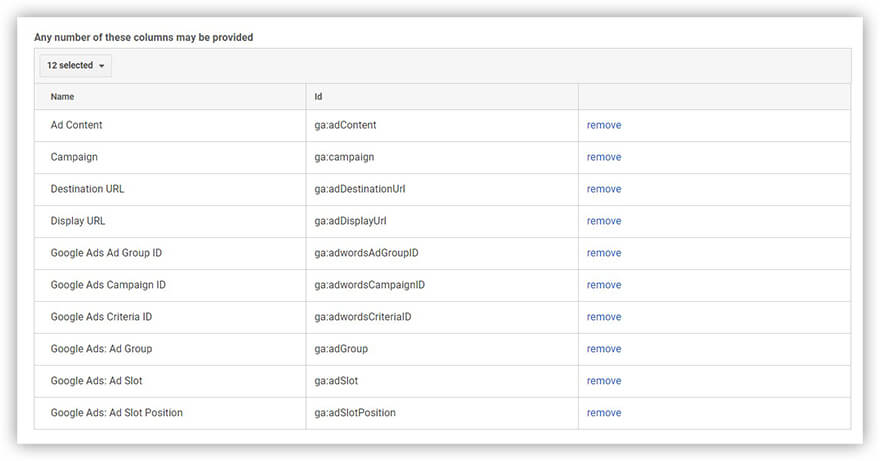
Task: Select the ga:campaign id cell
Action: click(345, 157)
